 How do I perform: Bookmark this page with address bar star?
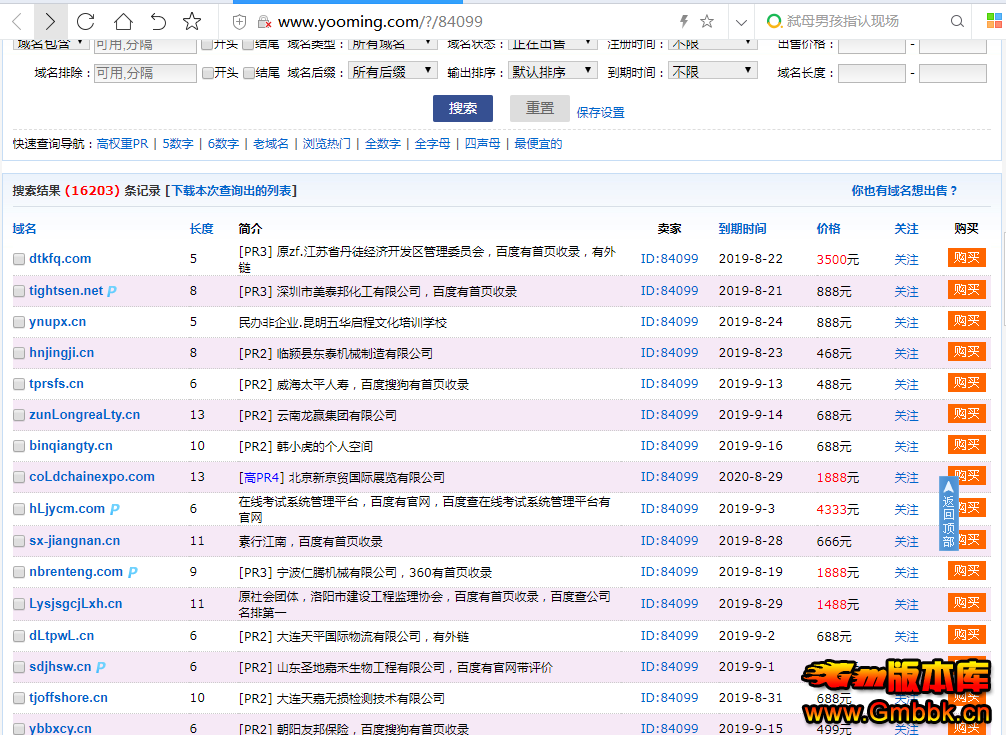(x=707, y=22)
